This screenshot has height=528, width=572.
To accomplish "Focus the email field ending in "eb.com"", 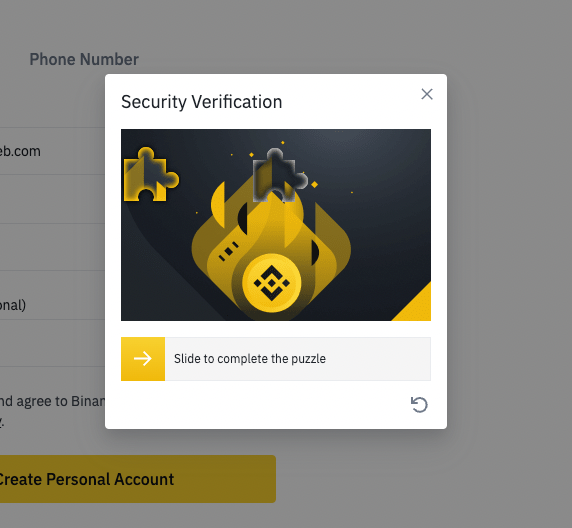I will pyautogui.click(x=52, y=151).
